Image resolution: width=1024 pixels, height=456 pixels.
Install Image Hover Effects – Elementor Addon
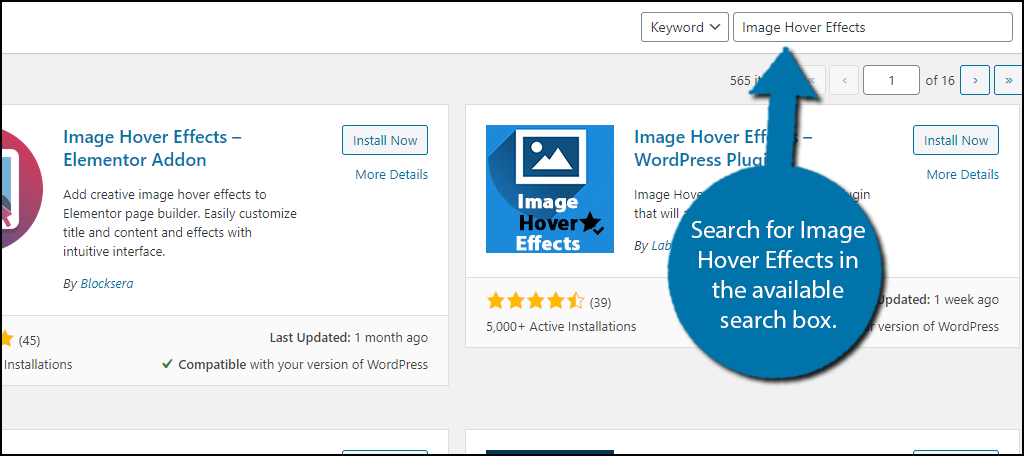(385, 140)
